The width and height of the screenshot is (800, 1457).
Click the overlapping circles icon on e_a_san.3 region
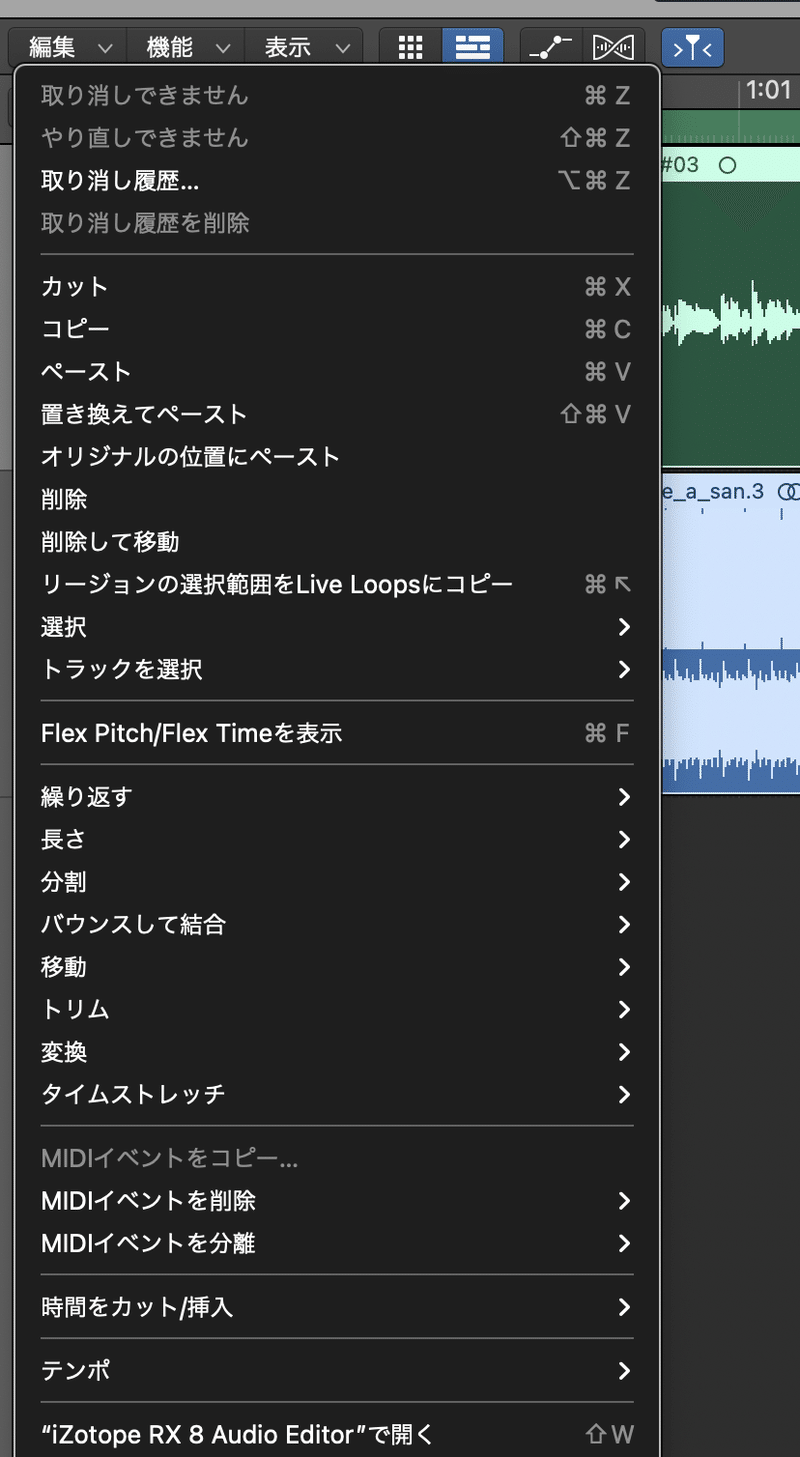[x=790, y=491]
